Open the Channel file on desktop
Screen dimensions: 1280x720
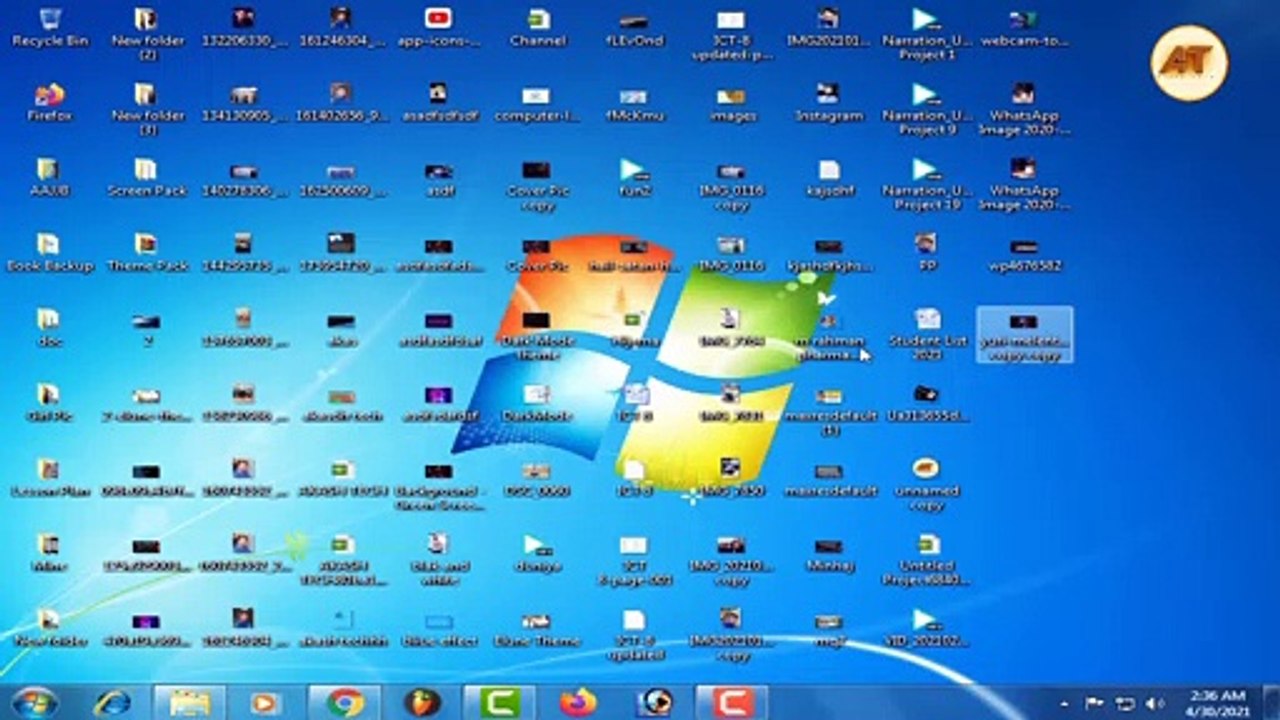[537, 28]
